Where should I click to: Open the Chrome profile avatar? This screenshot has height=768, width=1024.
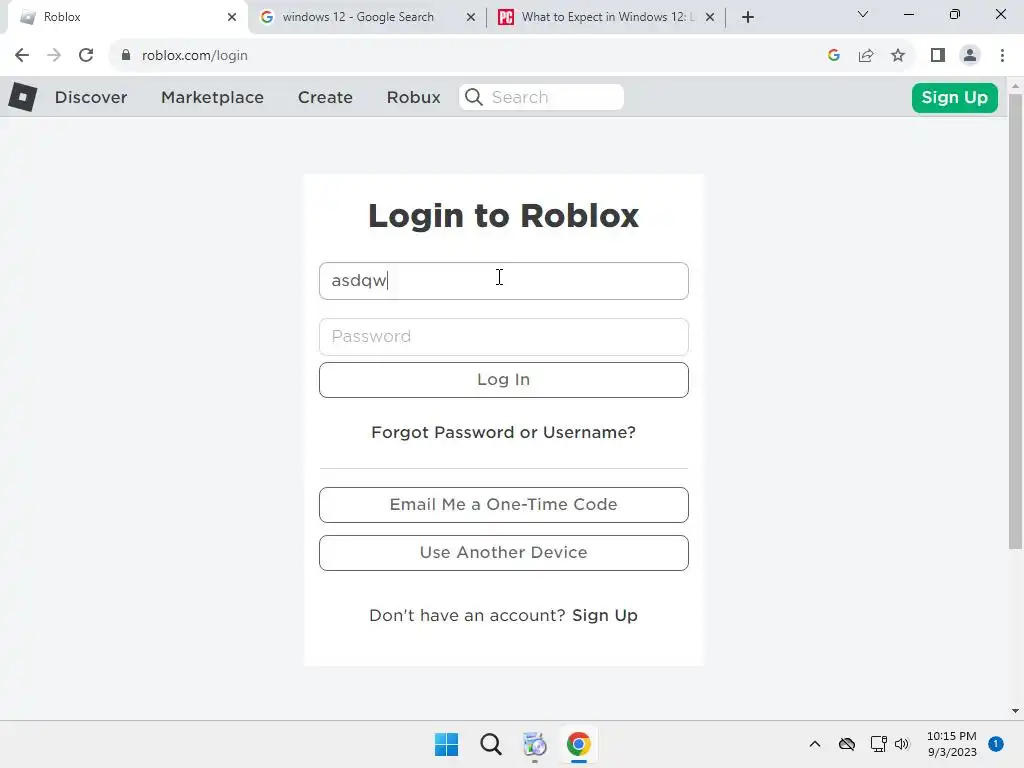tap(970, 56)
